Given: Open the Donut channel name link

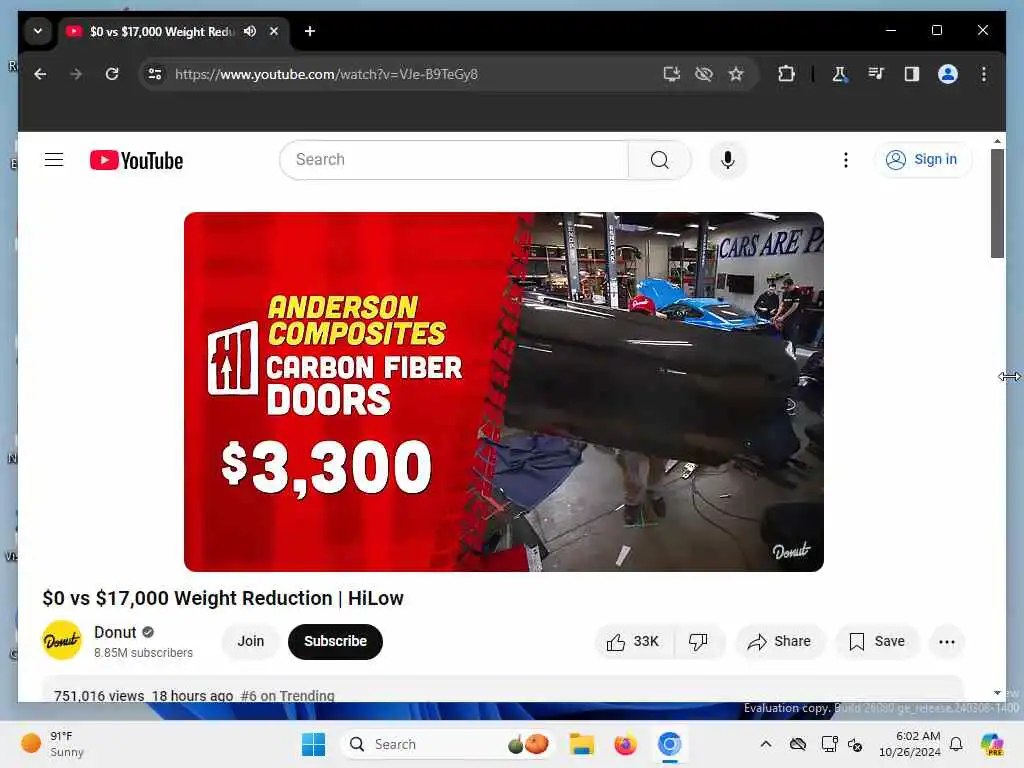Looking at the screenshot, I should pyautogui.click(x=115, y=632).
